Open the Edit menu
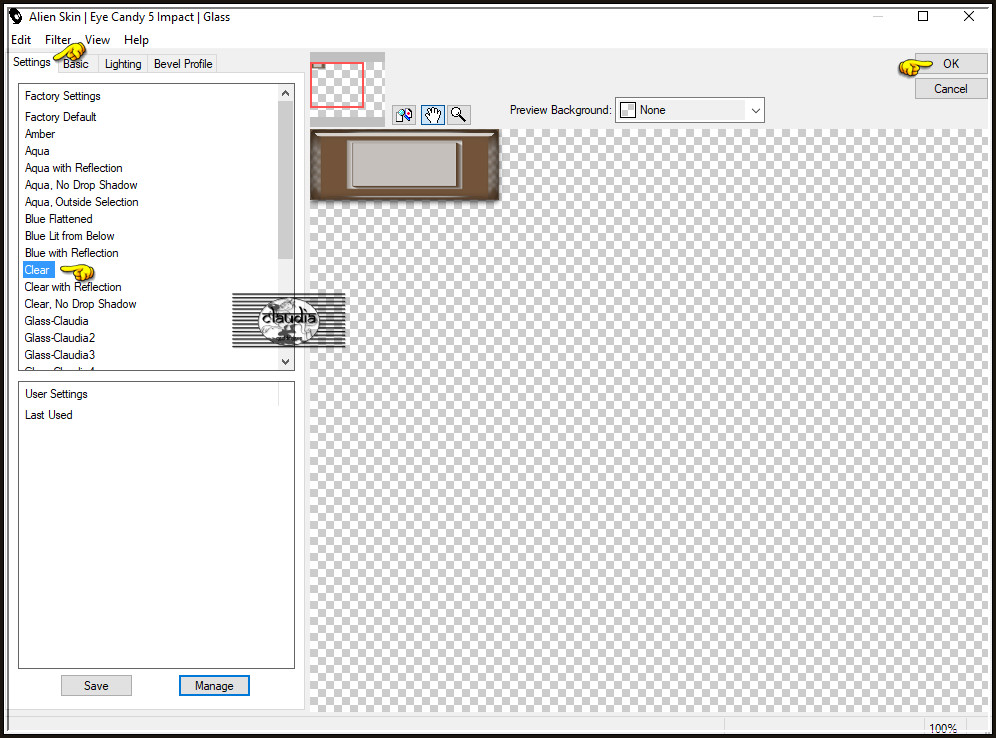Viewport: 996px width, 738px height. (21, 39)
